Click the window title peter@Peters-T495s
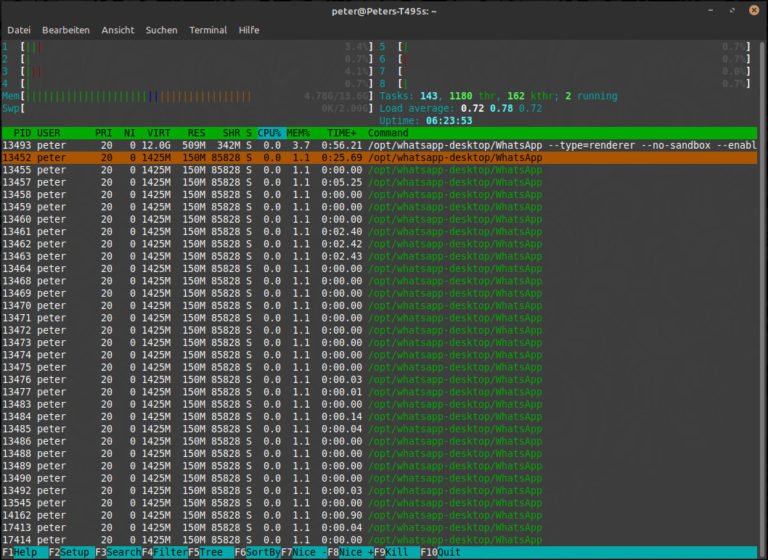 tap(384, 11)
